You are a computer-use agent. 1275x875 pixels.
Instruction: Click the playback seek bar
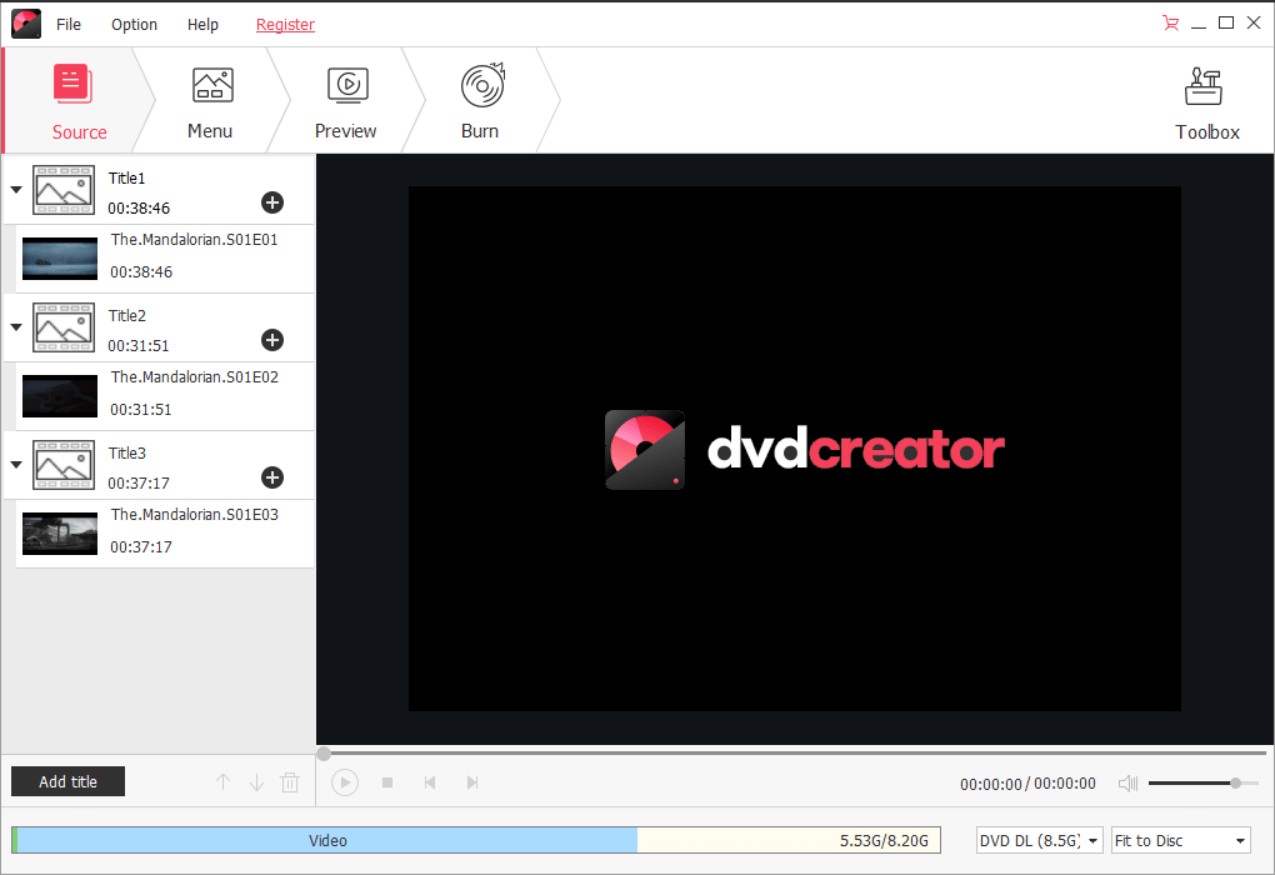792,753
